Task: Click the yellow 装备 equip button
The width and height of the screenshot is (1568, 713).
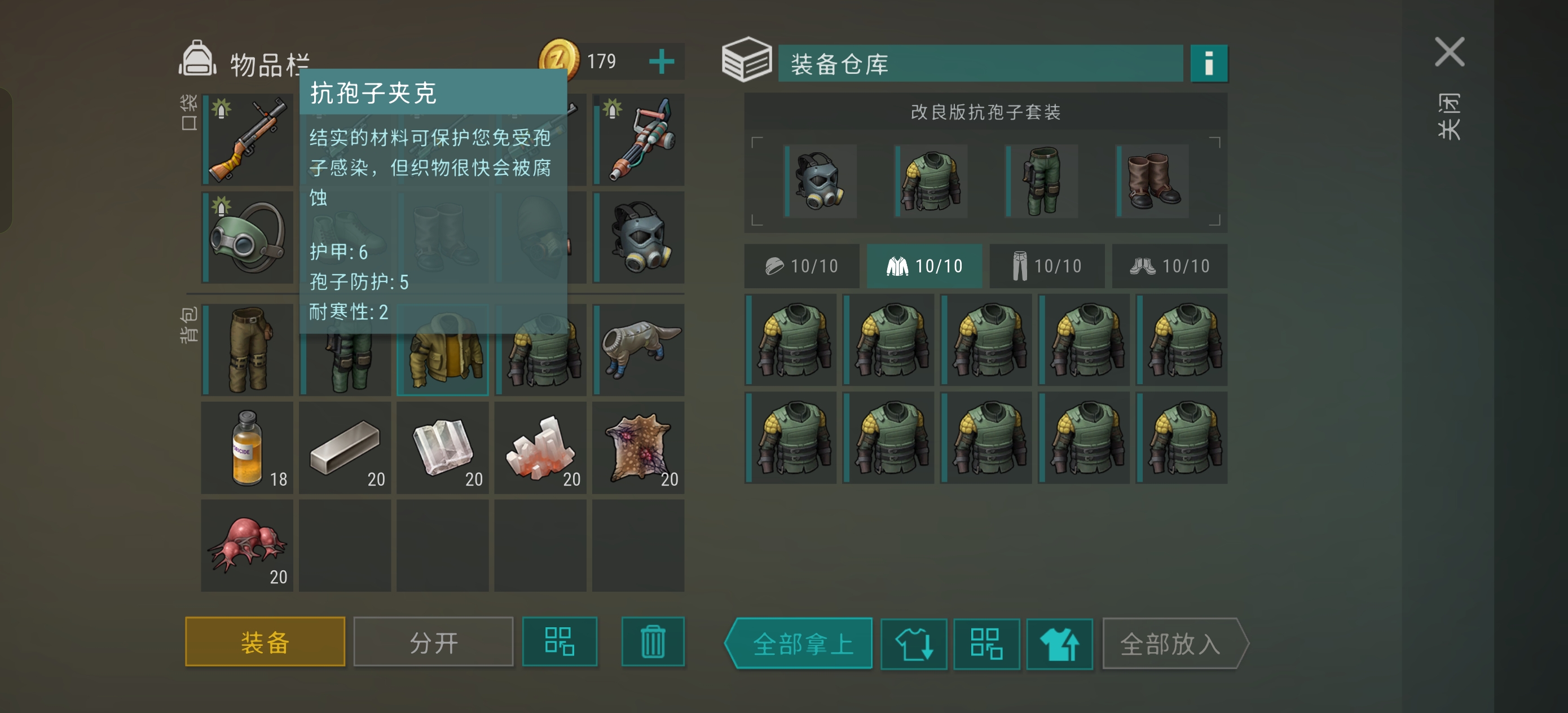Action: point(265,642)
